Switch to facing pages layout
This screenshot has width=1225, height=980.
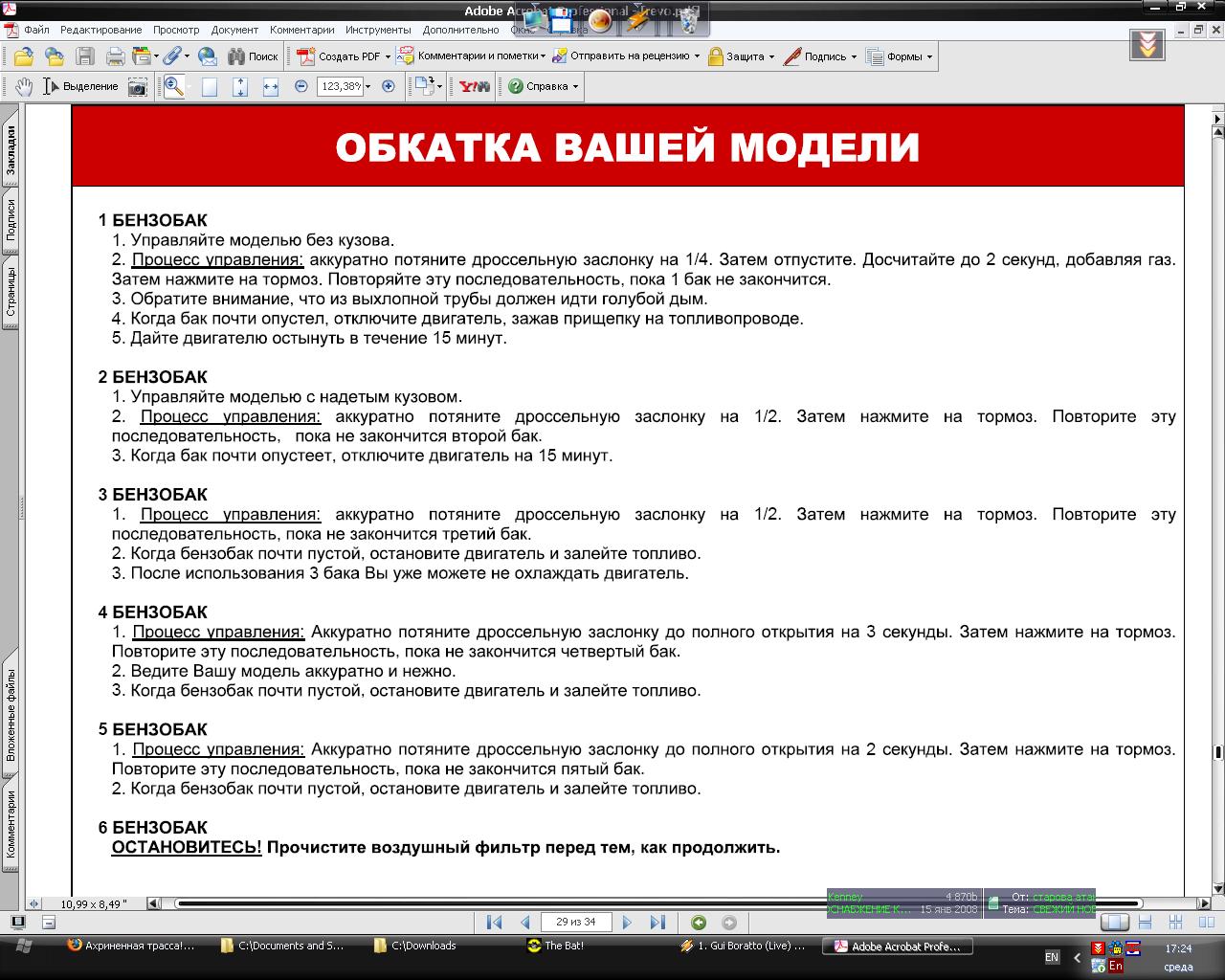(1206, 923)
